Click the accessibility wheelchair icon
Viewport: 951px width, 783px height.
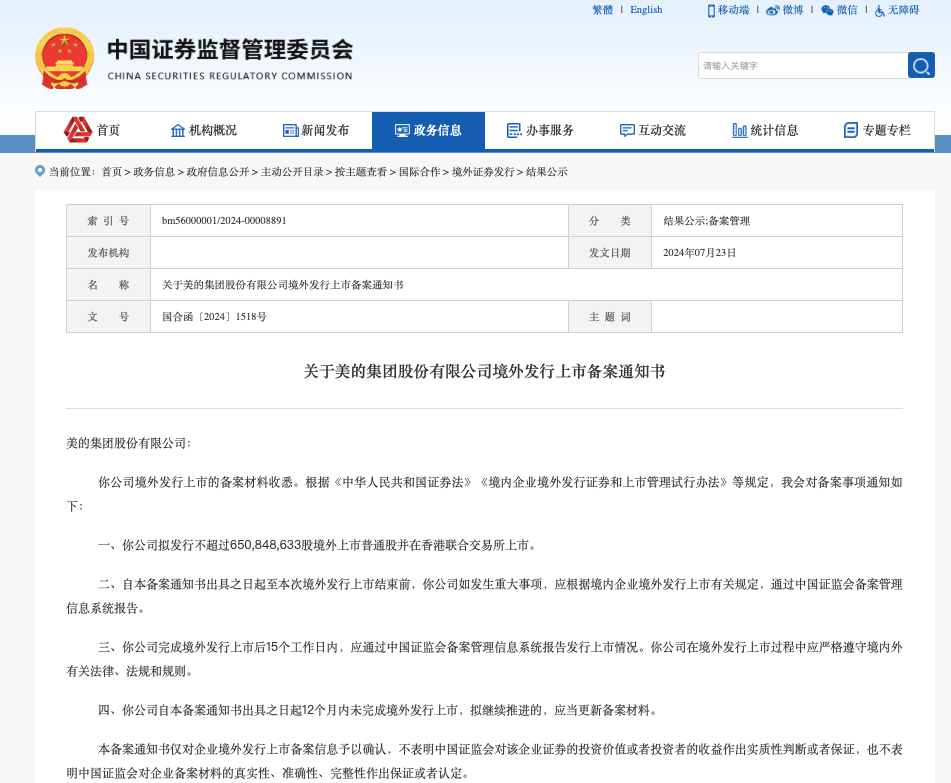(879, 11)
